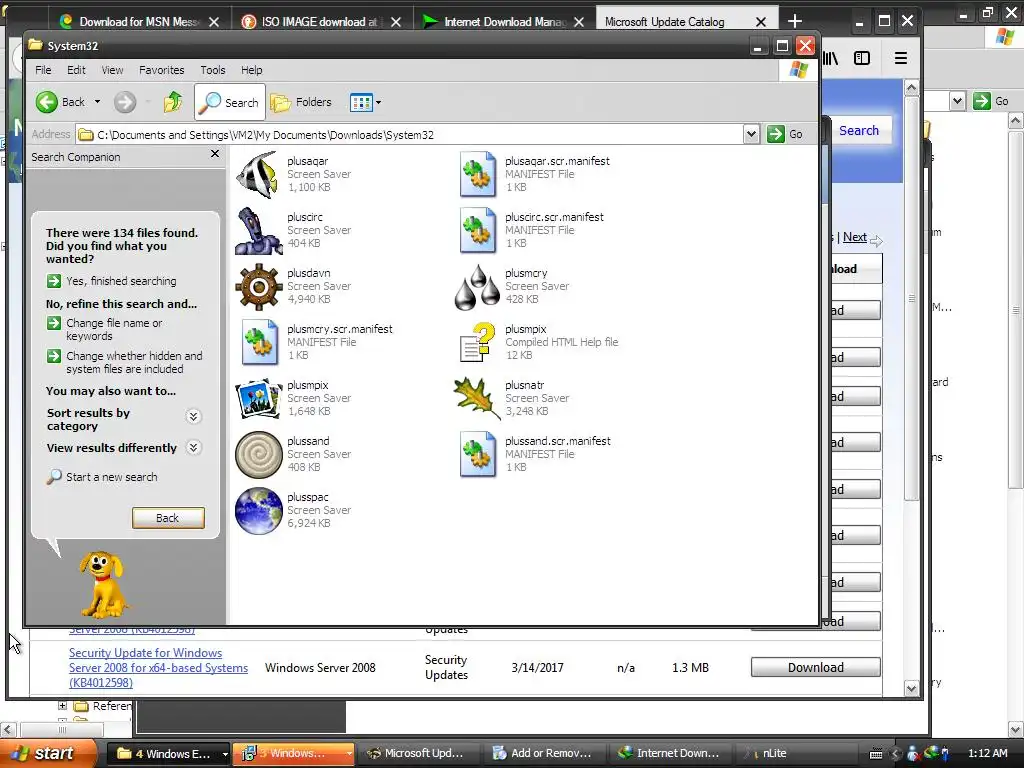Screen dimensions: 1024x768
Task: Click the Next page link in catalog
Action: 854,237
